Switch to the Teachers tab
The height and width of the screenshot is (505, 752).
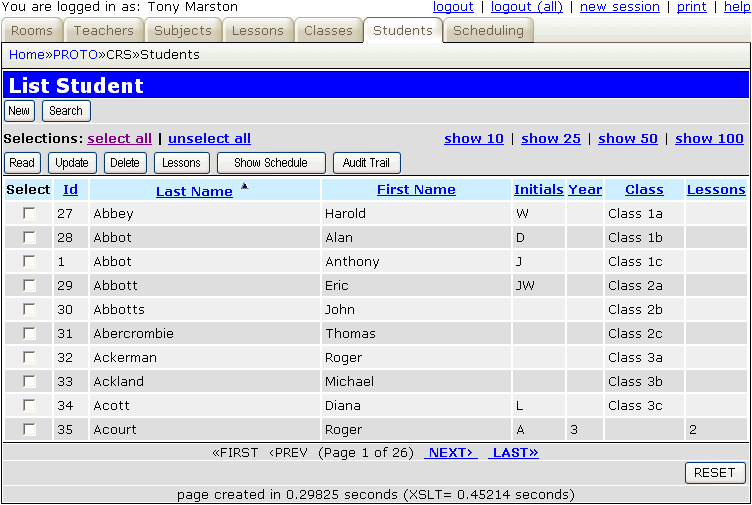click(x=103, y=31)
